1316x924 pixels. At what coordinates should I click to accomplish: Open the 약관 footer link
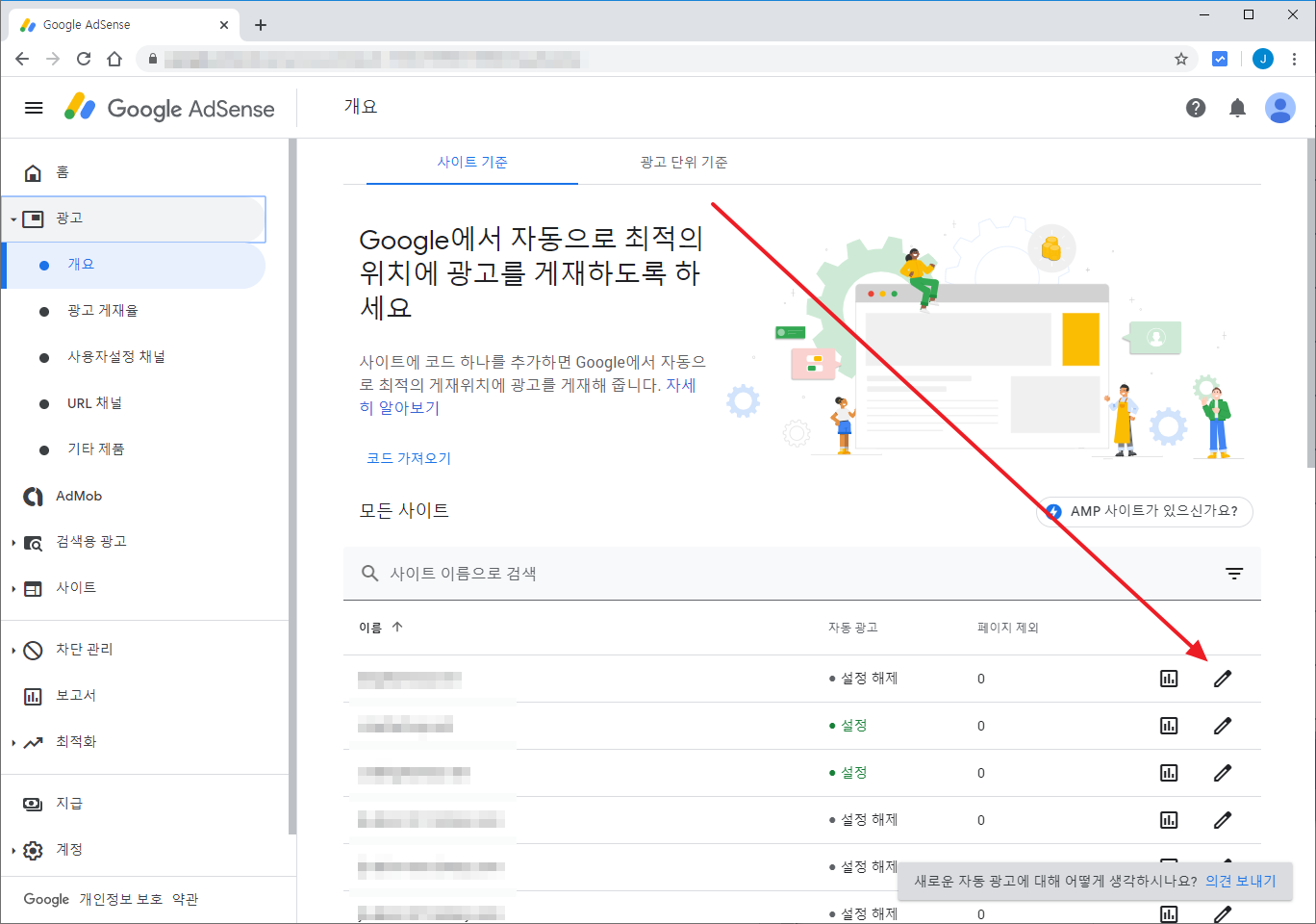[x=185, y=899]
